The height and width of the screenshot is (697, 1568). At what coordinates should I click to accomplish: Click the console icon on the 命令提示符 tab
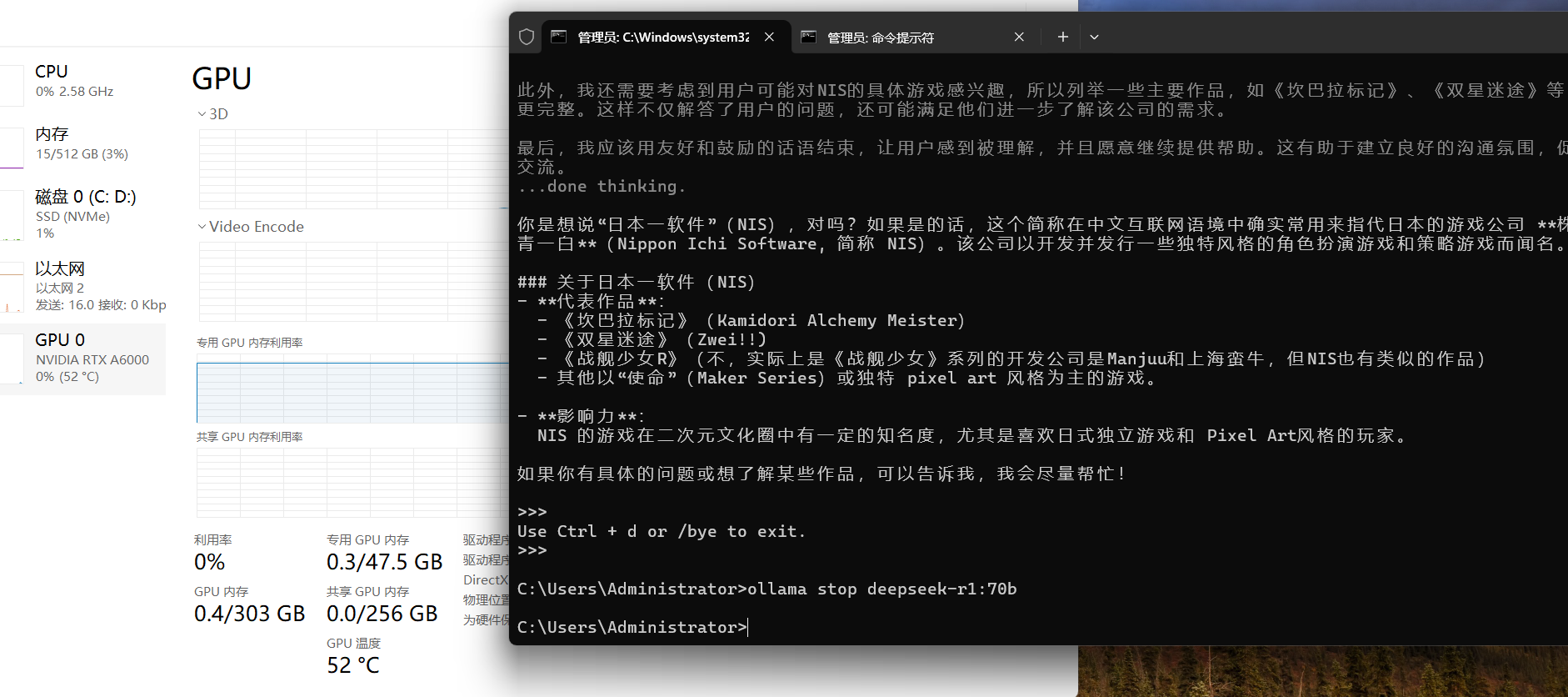pos(808,37)
